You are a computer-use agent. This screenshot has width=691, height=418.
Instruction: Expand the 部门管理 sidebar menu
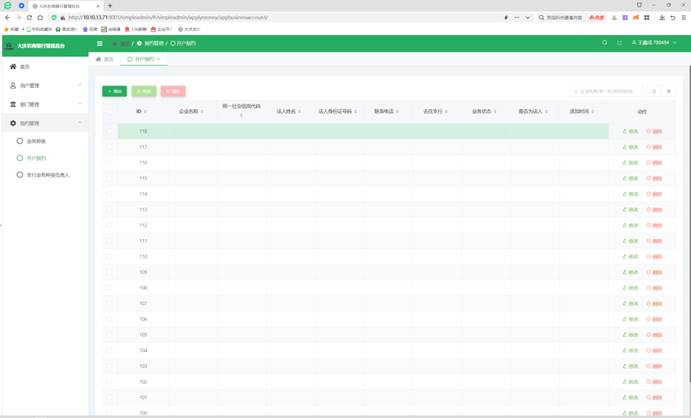click(x=44, y=104)
